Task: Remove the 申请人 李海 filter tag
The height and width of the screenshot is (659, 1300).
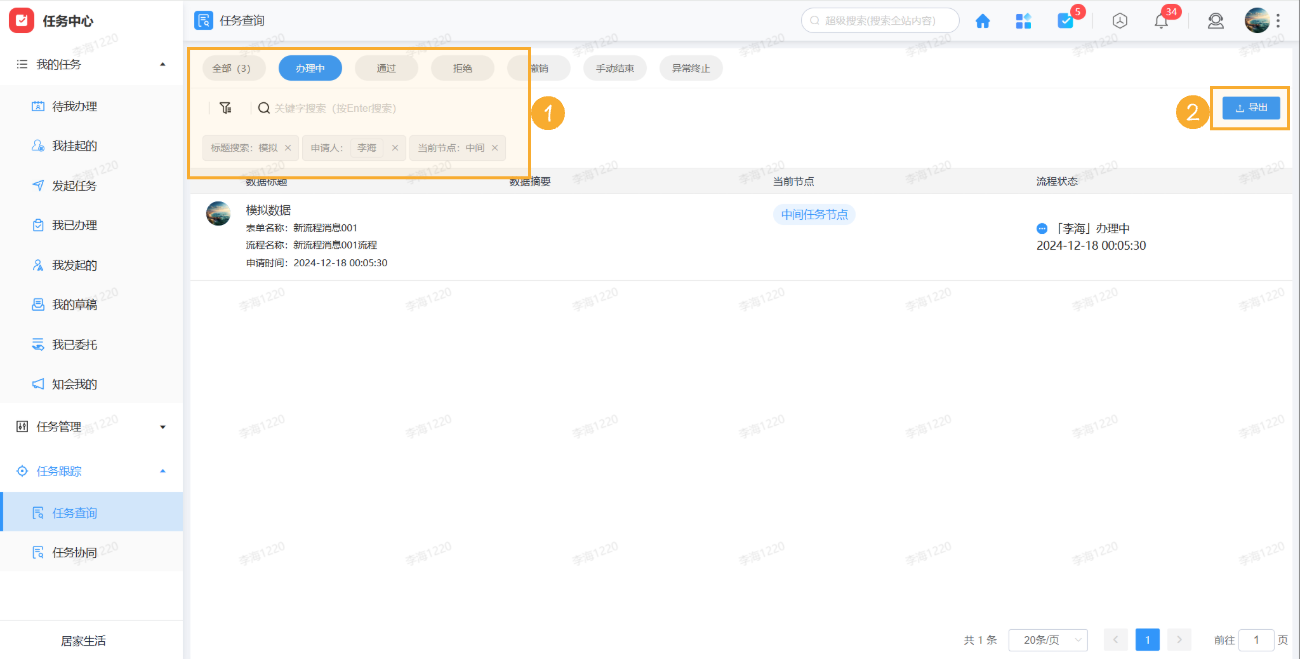Action: (395, 148)
